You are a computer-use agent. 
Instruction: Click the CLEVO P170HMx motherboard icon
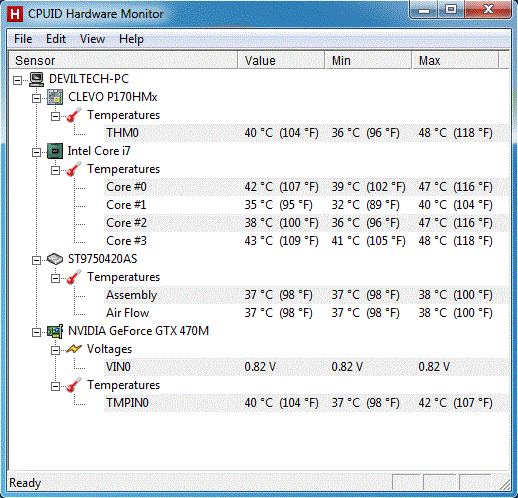55,97
